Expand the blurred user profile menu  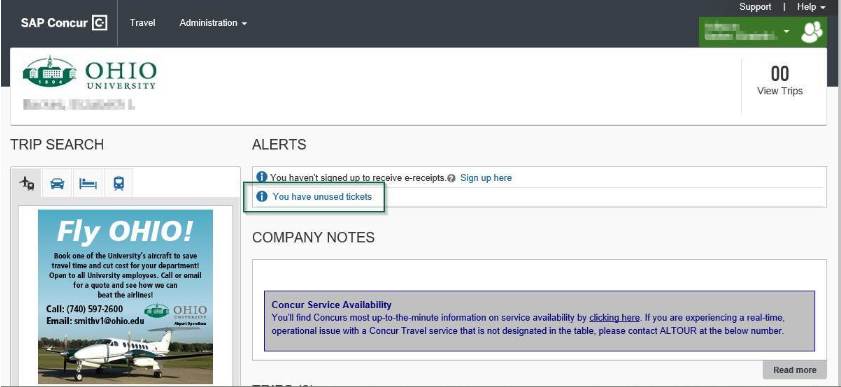[x=746, y=32]
